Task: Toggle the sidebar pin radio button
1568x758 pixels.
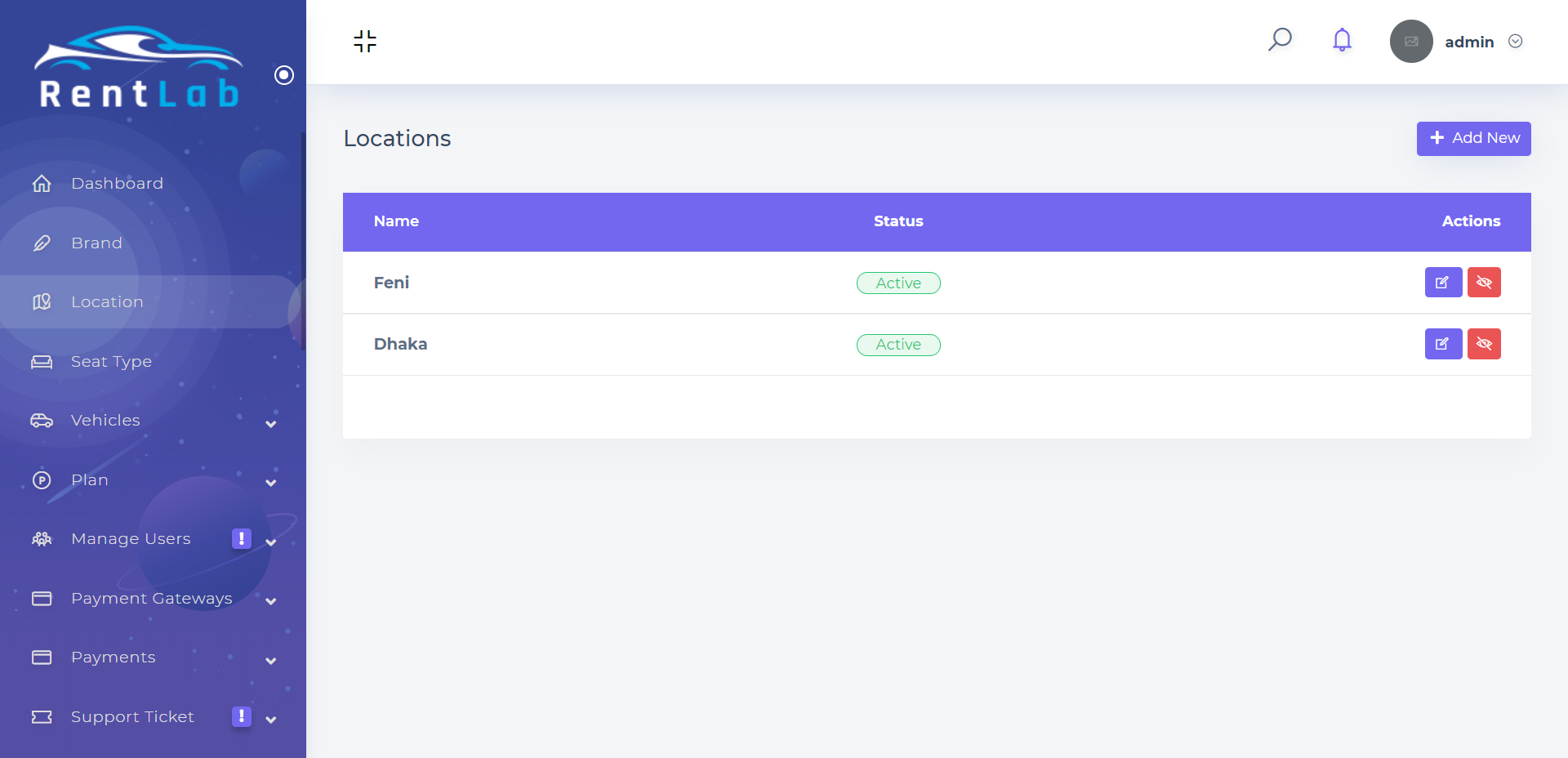Action: tap(284, 75)
